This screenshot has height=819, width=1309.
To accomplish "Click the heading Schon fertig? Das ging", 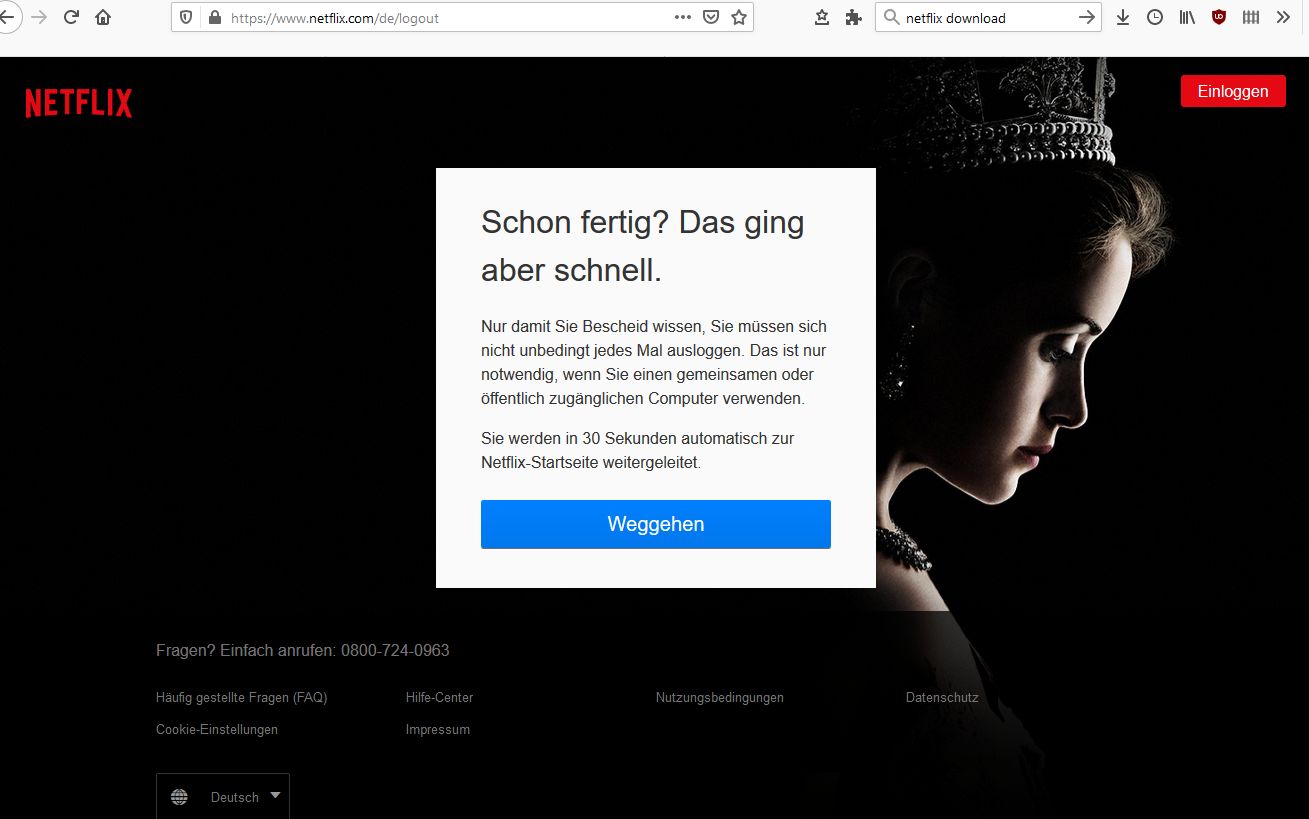I will click(642, 222).
